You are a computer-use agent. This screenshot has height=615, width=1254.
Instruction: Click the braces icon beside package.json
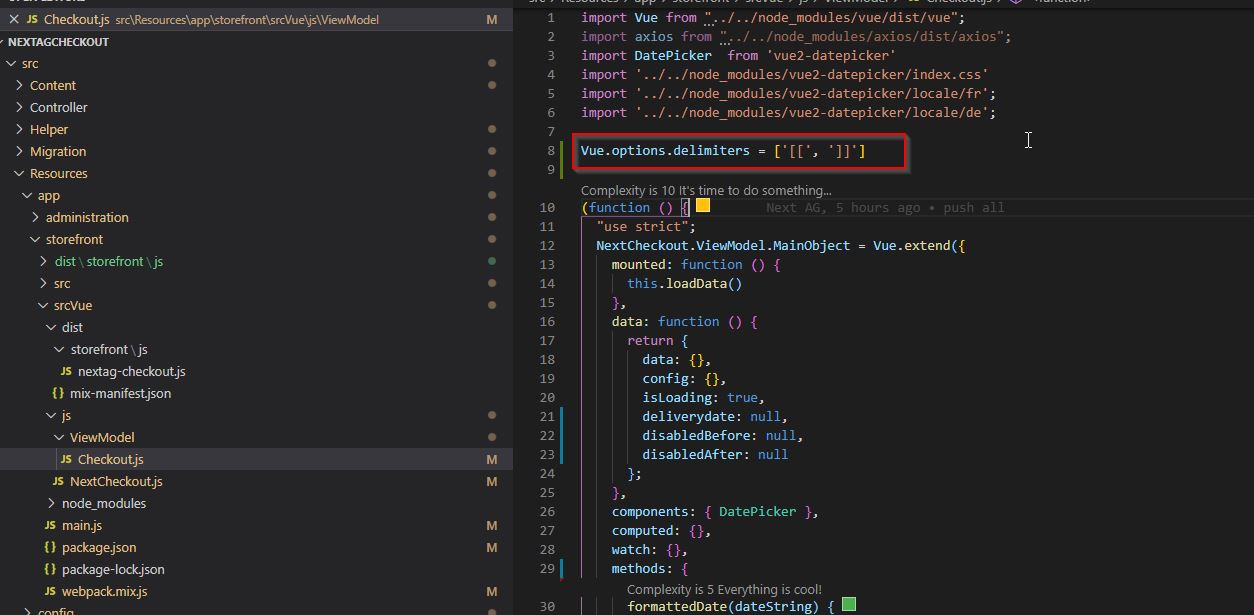pyautogui.click(x=50, y=547)
